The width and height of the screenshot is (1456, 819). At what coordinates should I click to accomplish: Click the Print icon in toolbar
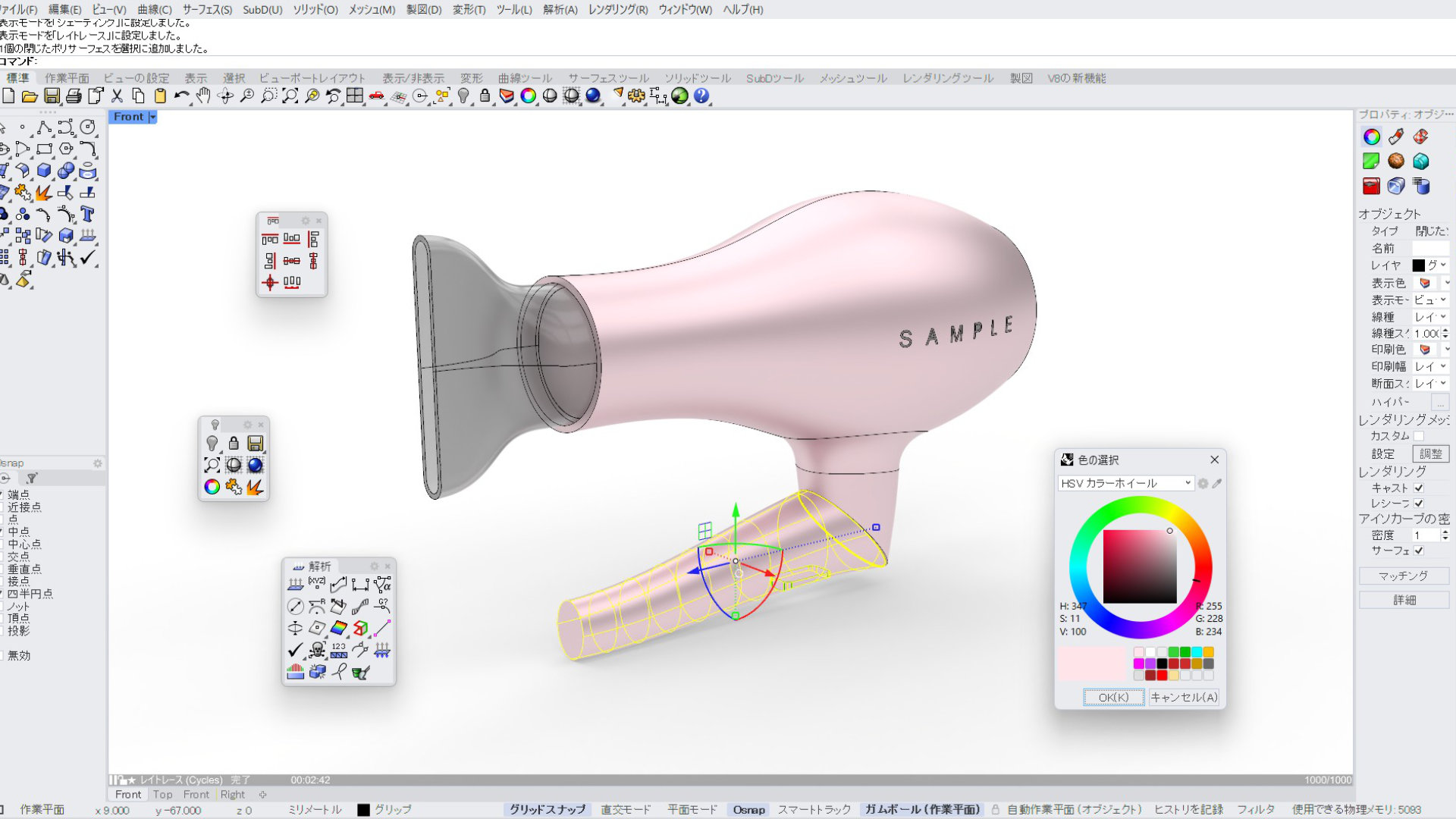click(x=74, y=96)
